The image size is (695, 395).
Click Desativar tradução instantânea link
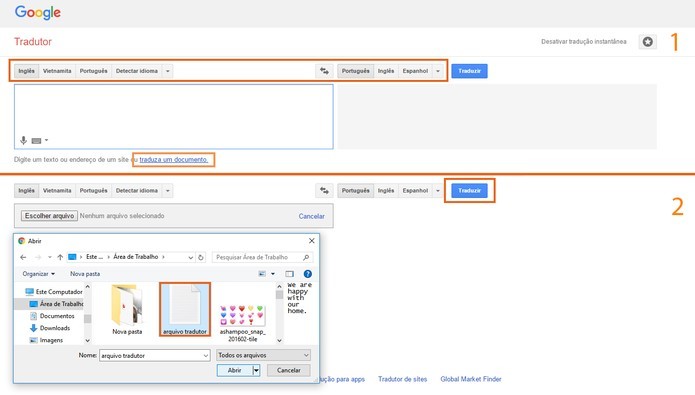[x=584, y=42]
